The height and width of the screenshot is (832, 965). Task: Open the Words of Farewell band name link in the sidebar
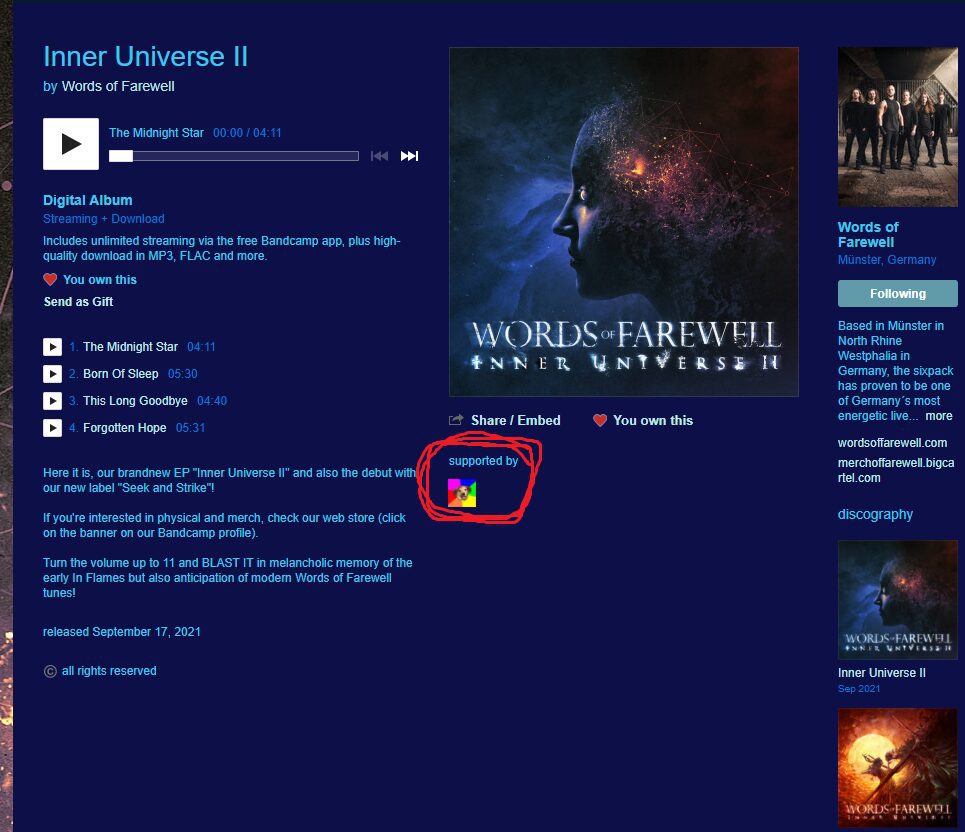coord(868,234)
